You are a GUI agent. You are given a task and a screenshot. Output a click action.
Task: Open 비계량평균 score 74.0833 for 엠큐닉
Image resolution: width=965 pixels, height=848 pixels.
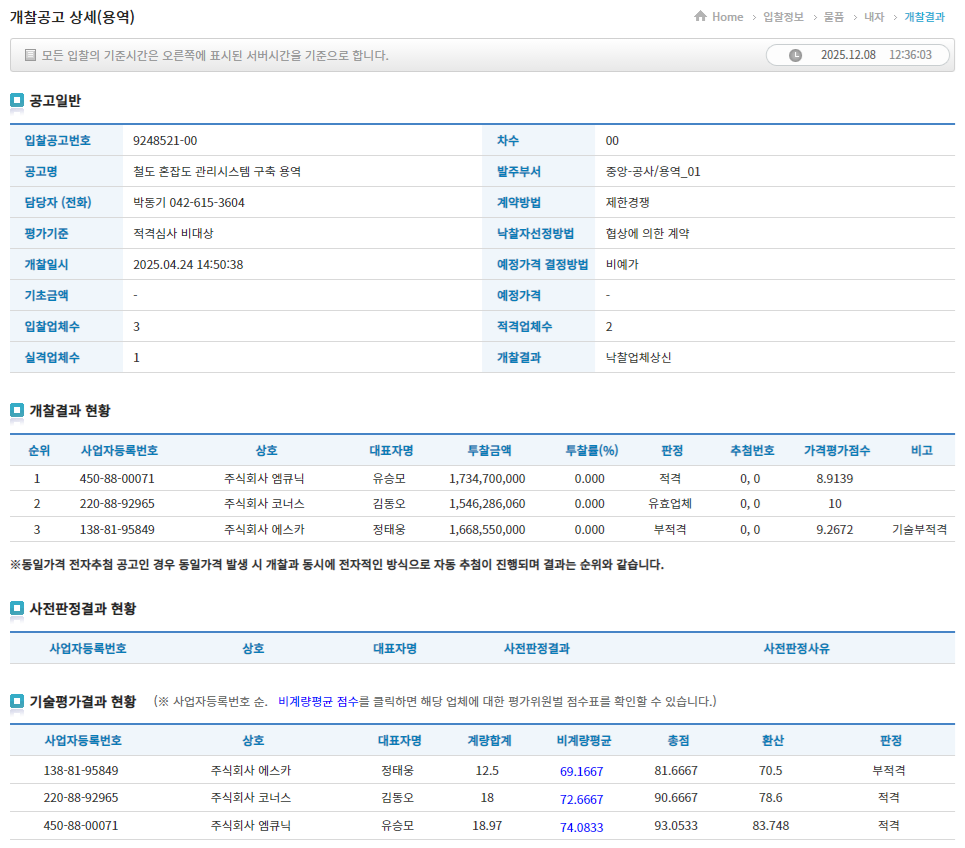click(581, 826)
